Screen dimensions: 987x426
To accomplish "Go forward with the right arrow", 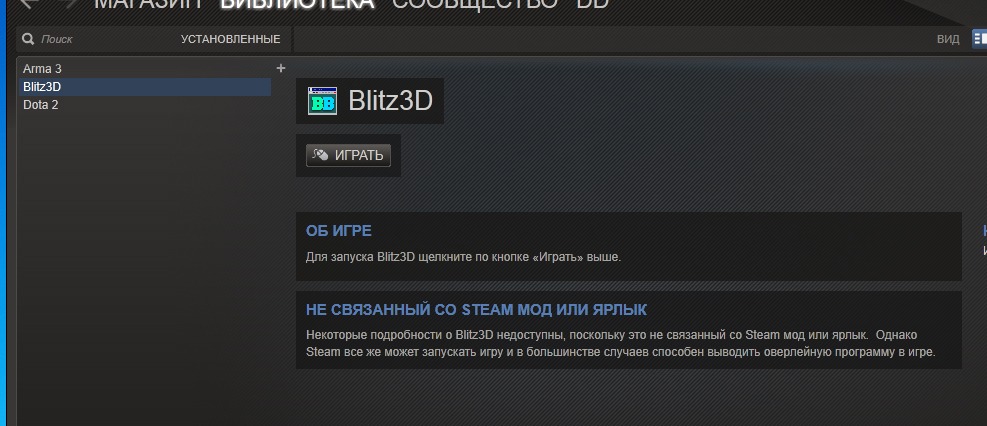I will (x=69, y=3).
